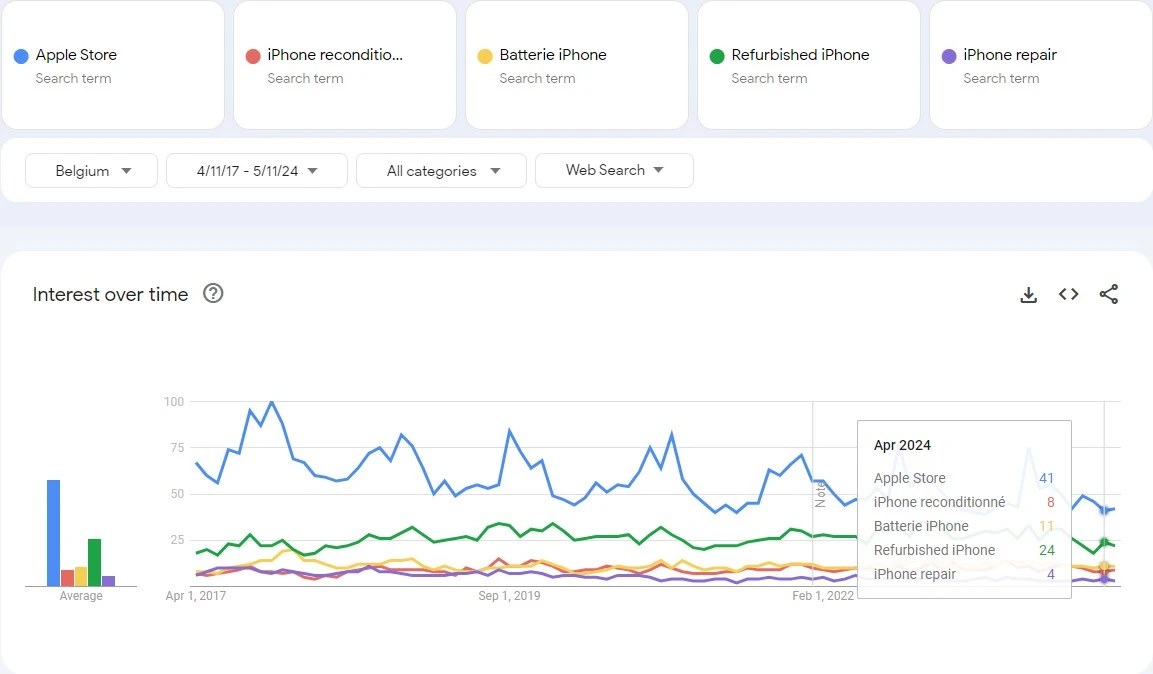Change the Web Search type dropdown

(x=614, y=171)
